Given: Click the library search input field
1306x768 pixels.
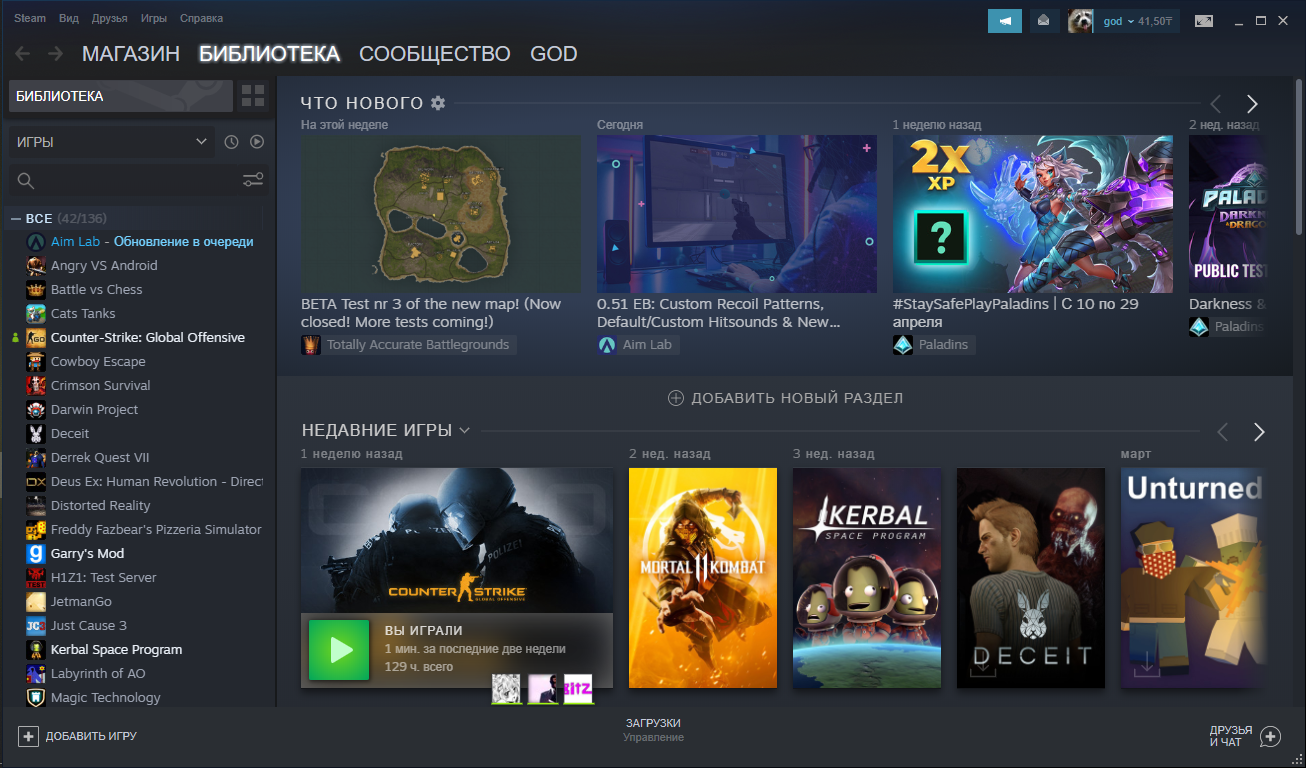Looking at the screenshot, I should 138,181.
